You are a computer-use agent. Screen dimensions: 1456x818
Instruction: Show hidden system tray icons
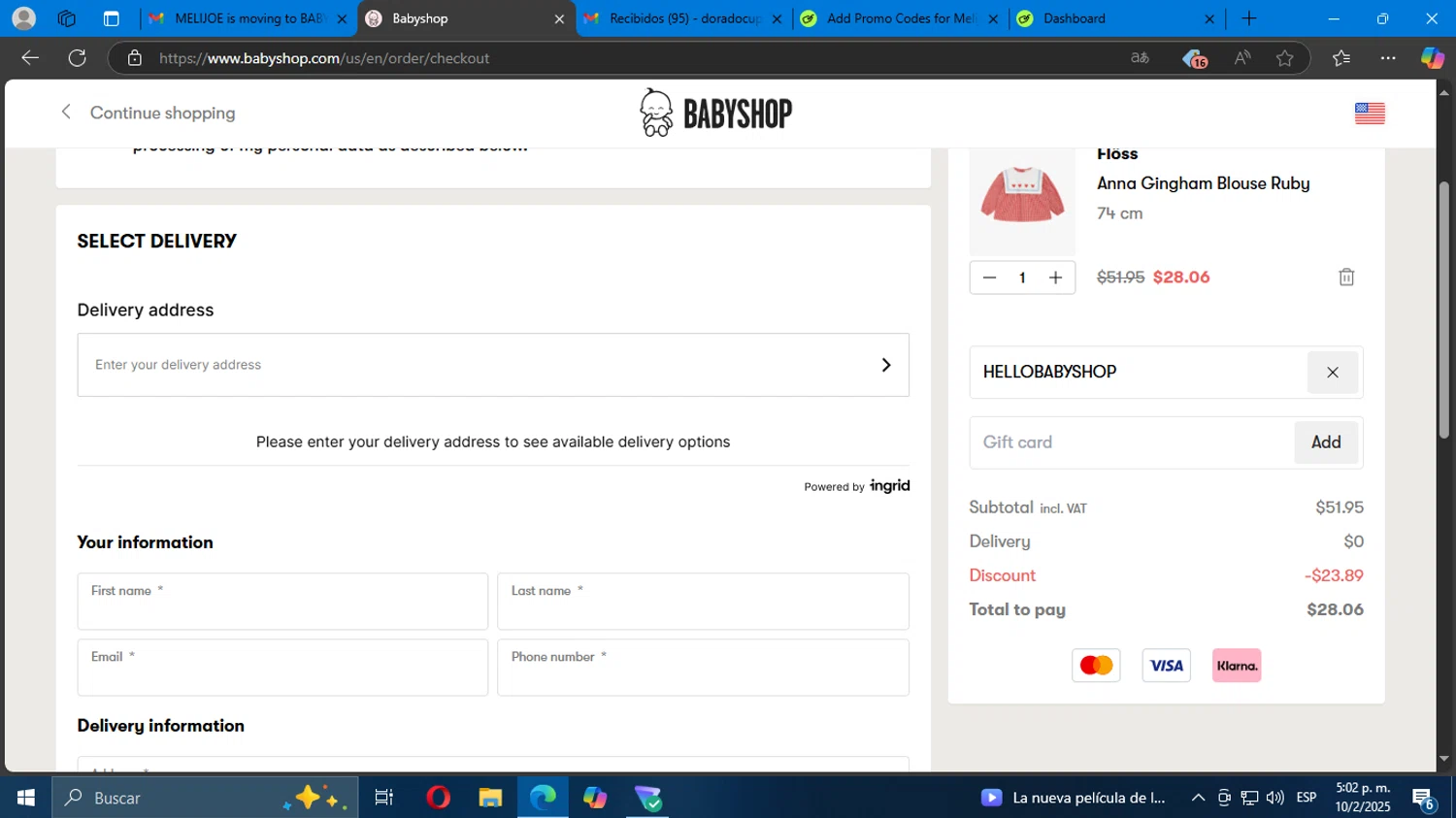1198,798
